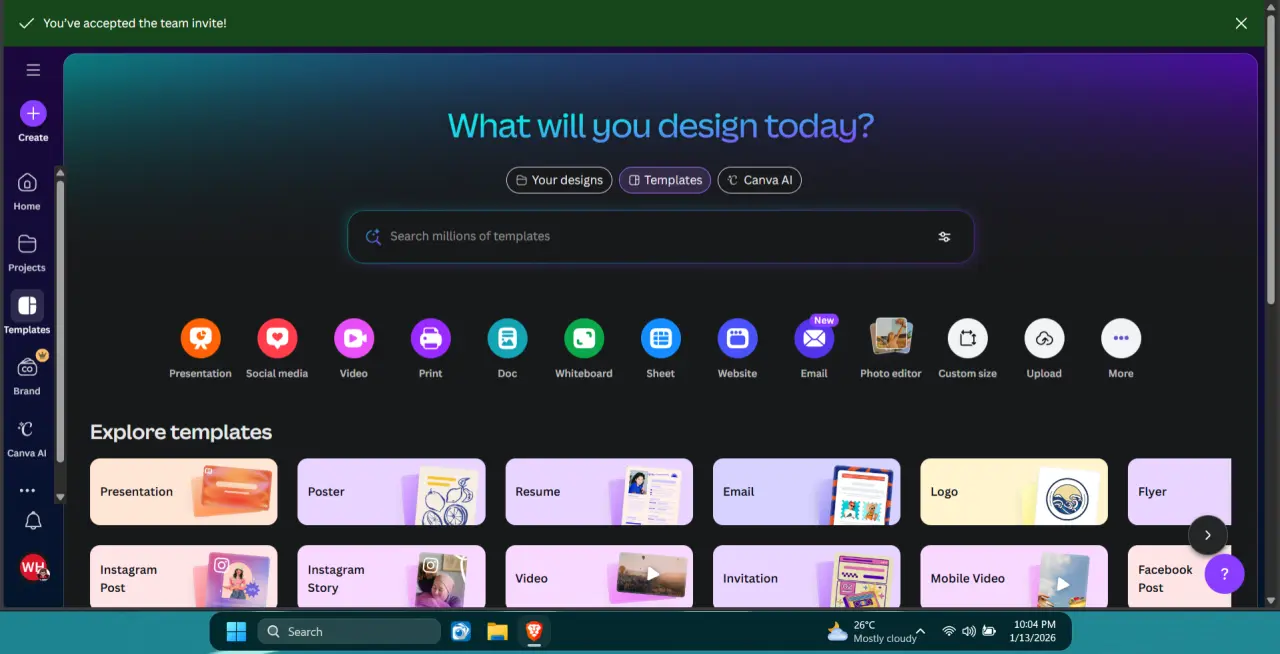This screenshot has width=1280, height=654.
Task: Open Invitation template category card
Action: 807,576
